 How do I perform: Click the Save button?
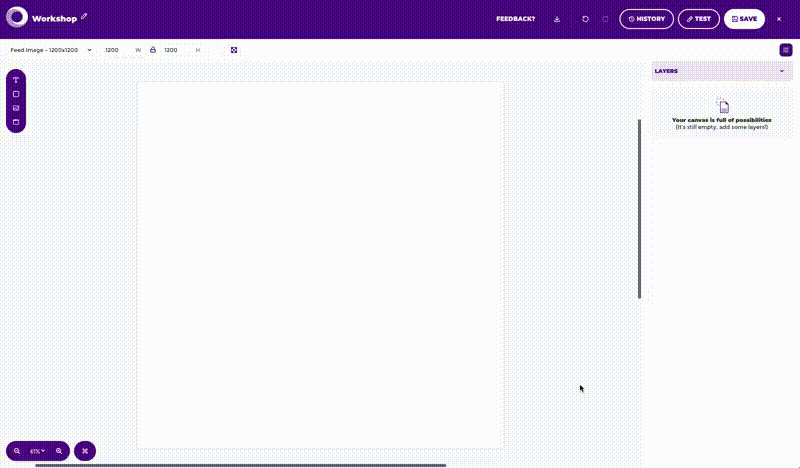click(744, 19)
